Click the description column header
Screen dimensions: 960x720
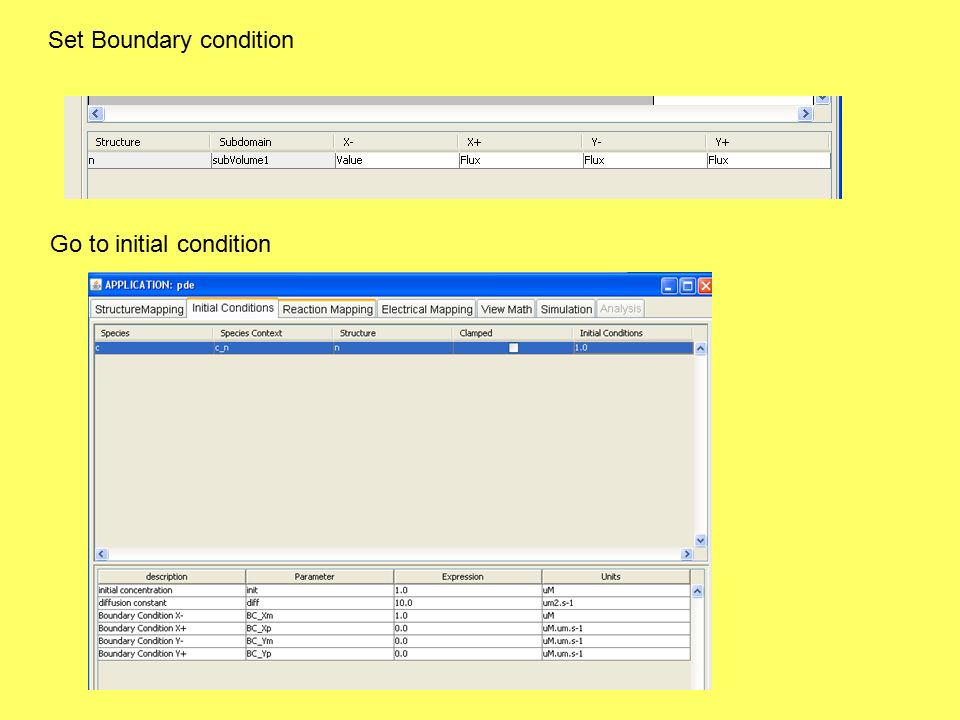pyautogui.click(x=171, y=577)
